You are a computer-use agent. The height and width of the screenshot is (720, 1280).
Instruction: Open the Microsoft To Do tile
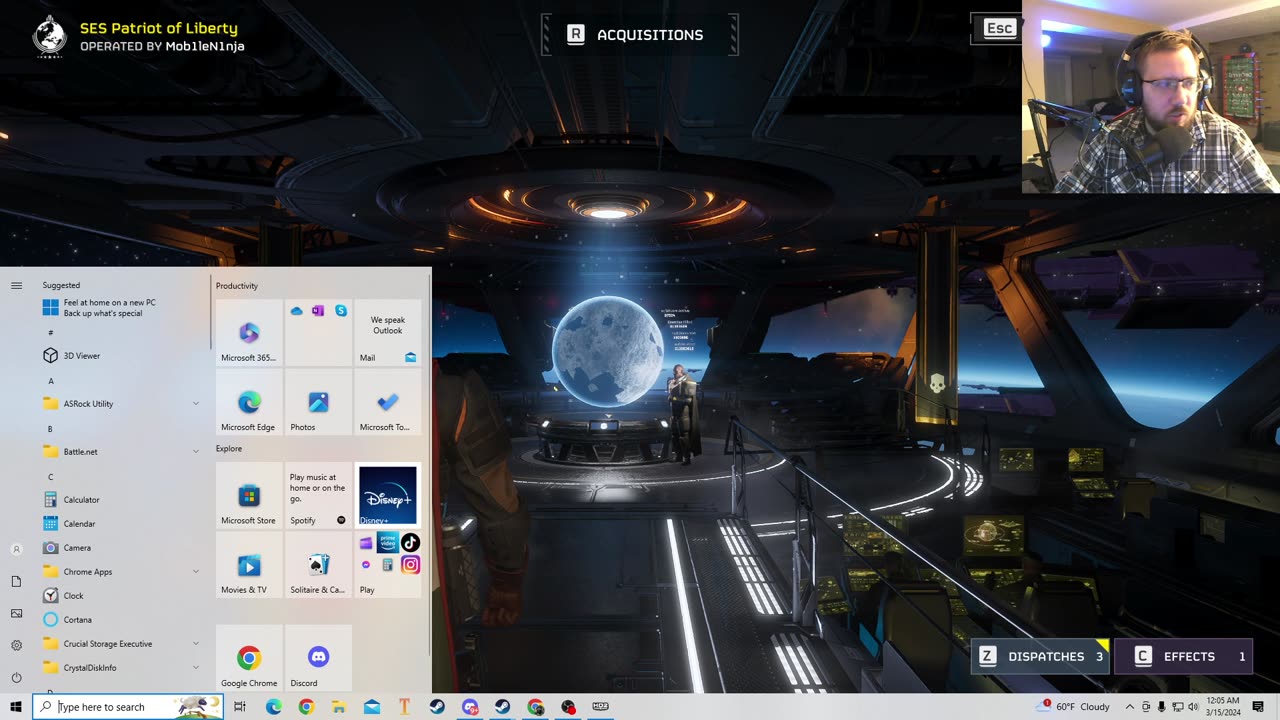click(387, 401)
